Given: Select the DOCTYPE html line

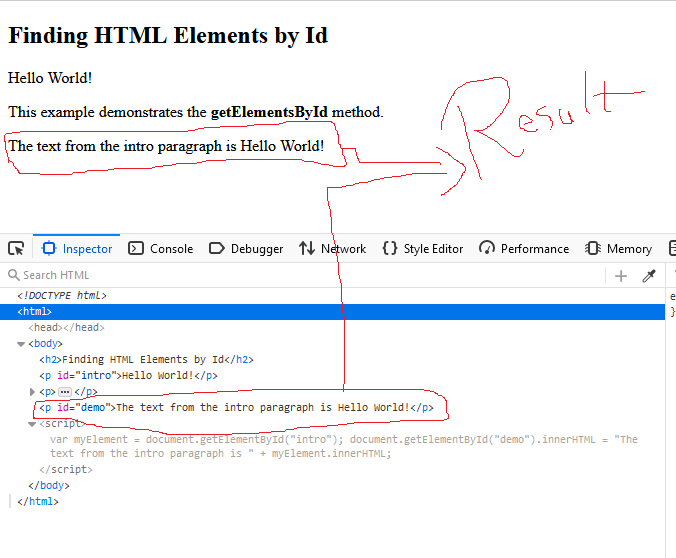Looking at the screenshot, I should point(62,295).
